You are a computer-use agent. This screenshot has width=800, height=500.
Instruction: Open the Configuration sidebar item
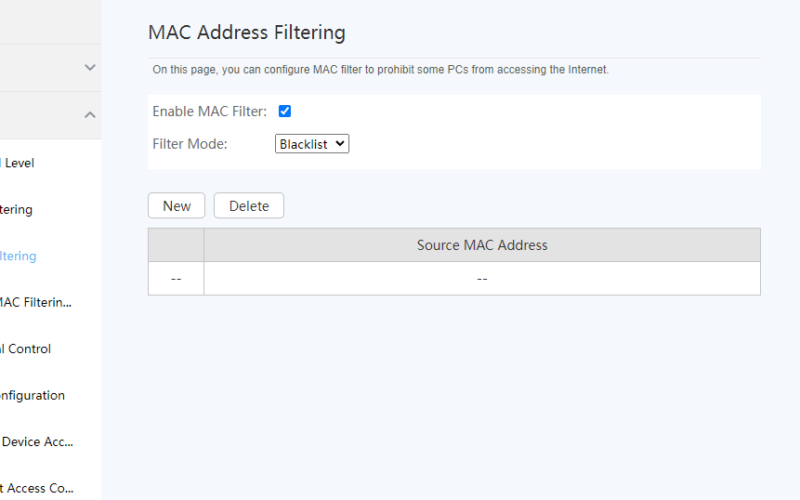coord(32,395)
